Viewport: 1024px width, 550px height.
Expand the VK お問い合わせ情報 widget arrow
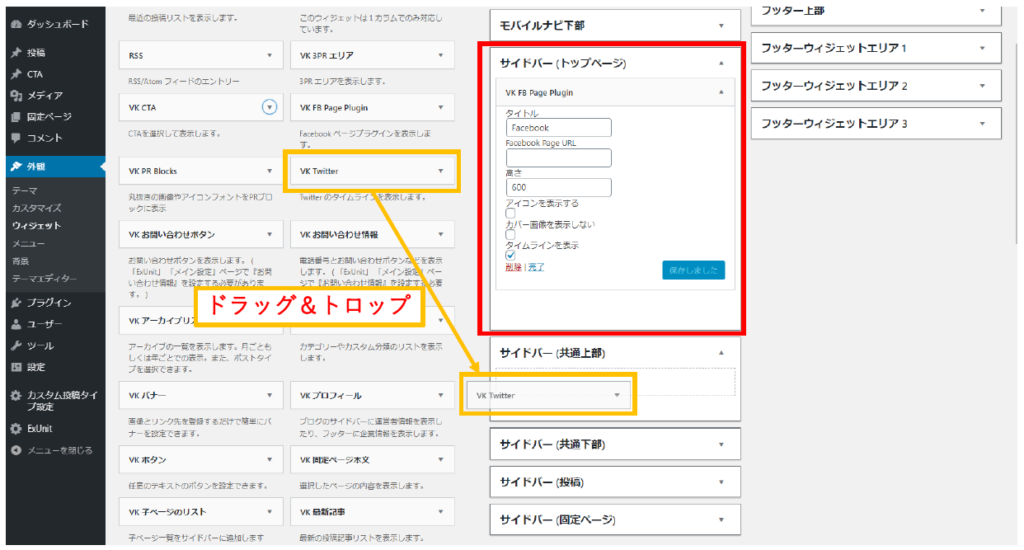[441, 235]
